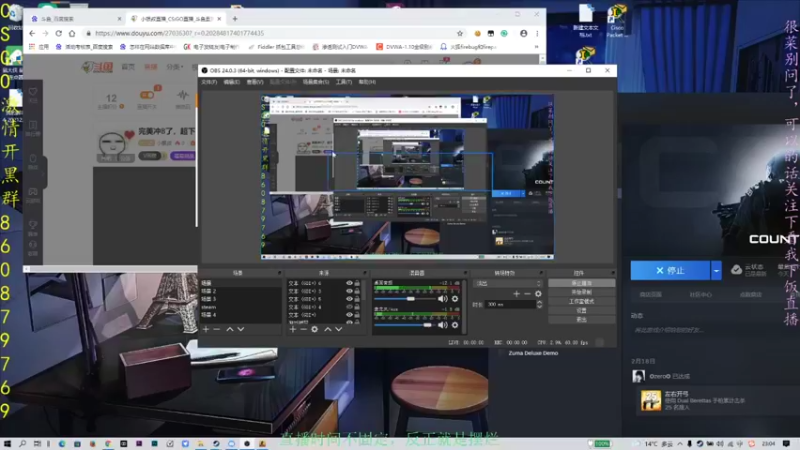This screenshot has height=450, width=800.
Task: Open dropdown arrow beside Steam 停止 button
Action: coord(716,270)
